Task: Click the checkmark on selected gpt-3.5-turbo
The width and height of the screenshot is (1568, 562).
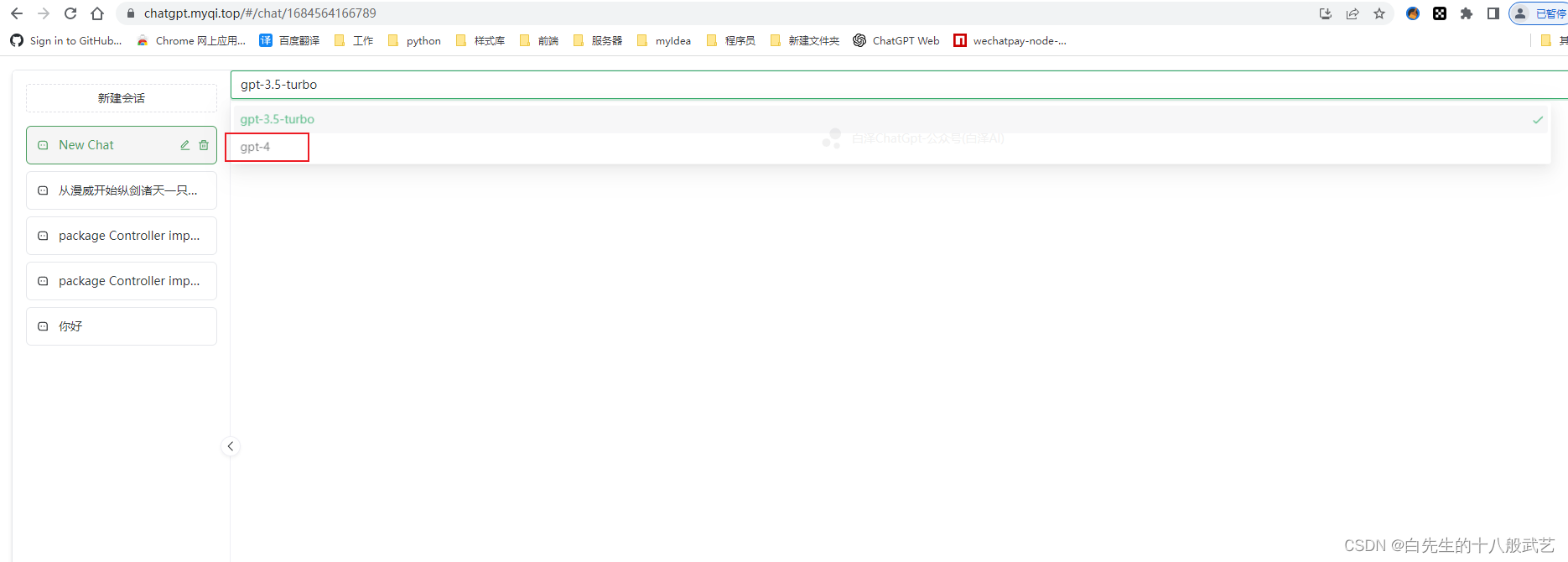Action: click(1538, 120)
